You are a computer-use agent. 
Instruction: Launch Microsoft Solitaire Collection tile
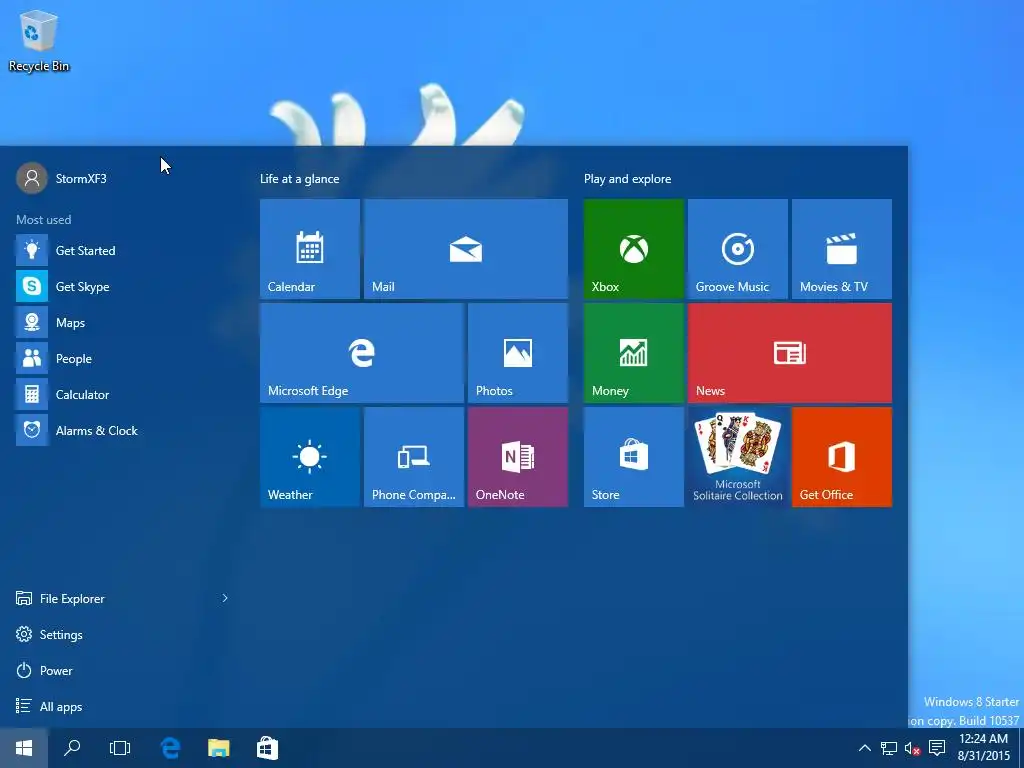(x=738, y=456)
